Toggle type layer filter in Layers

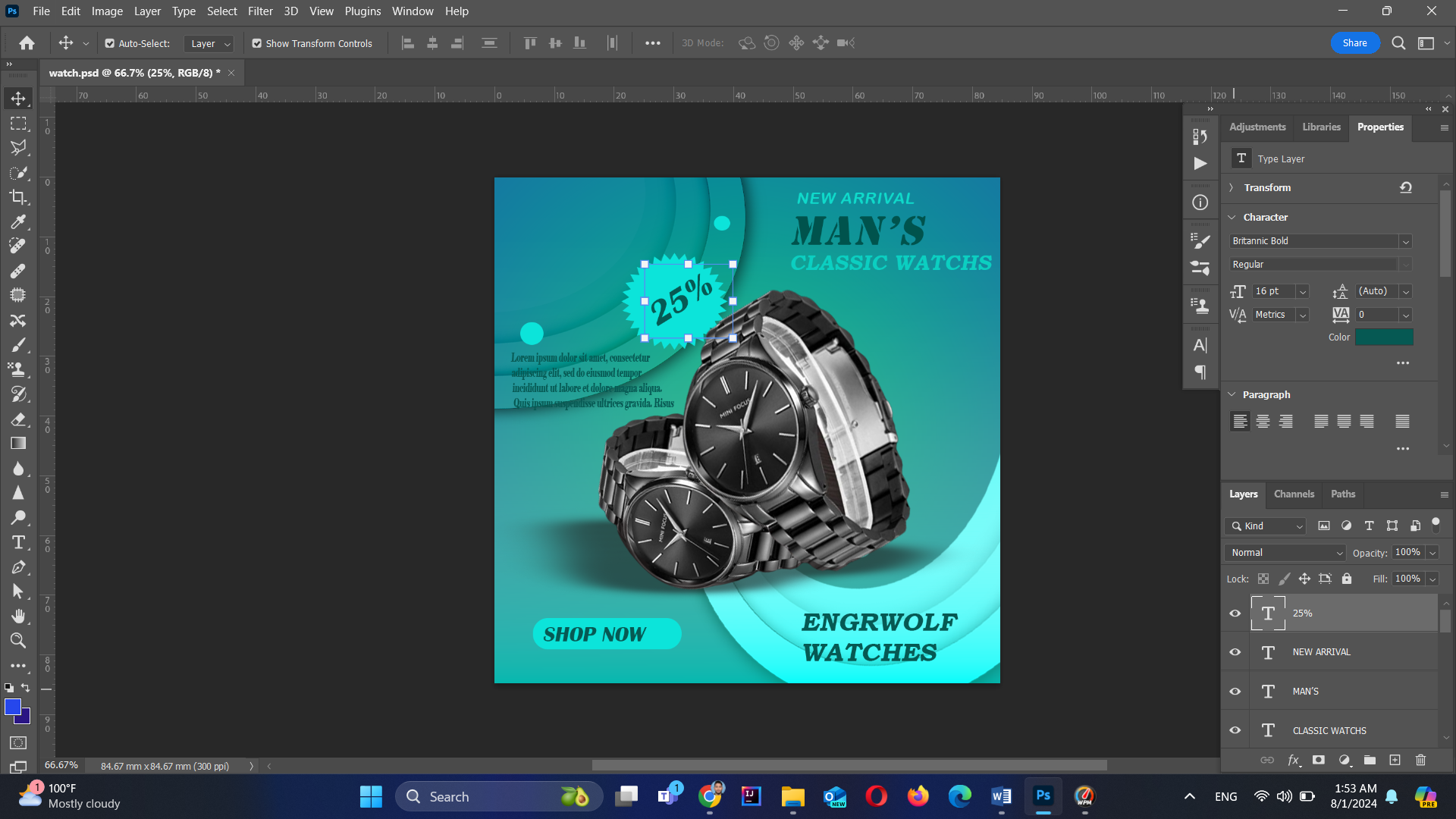pos(1370,526)
